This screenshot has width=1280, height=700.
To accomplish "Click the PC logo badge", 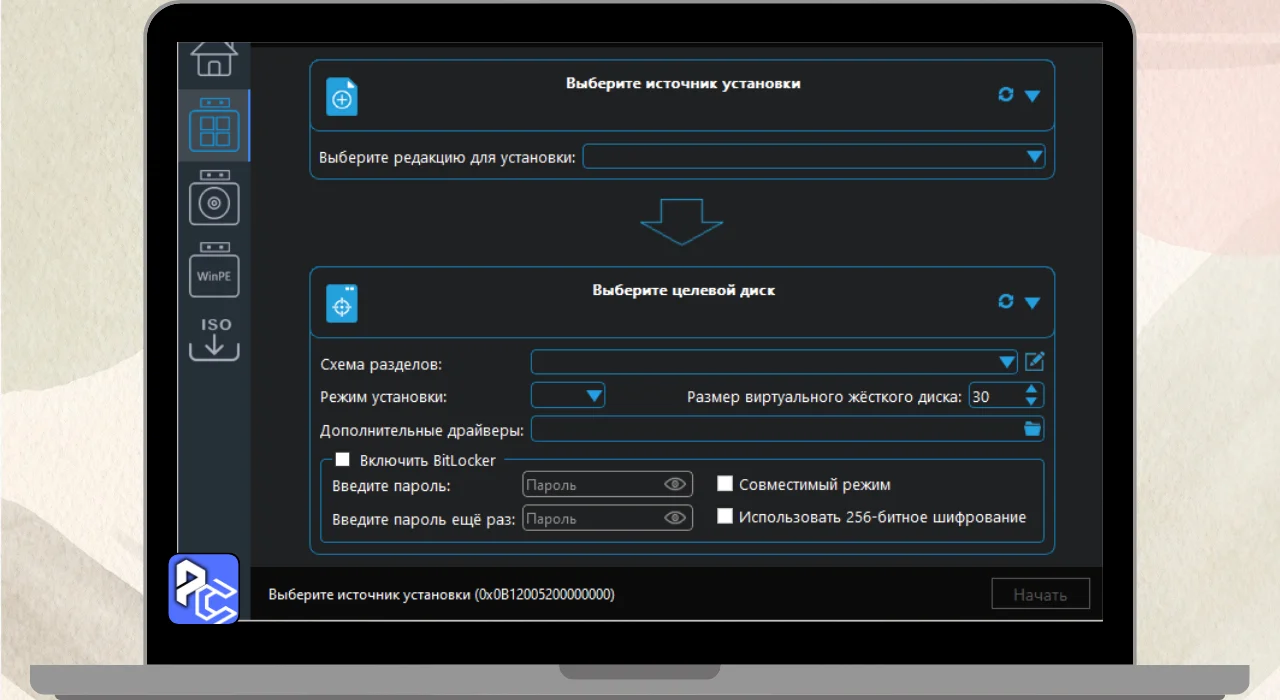I will 203,588.
